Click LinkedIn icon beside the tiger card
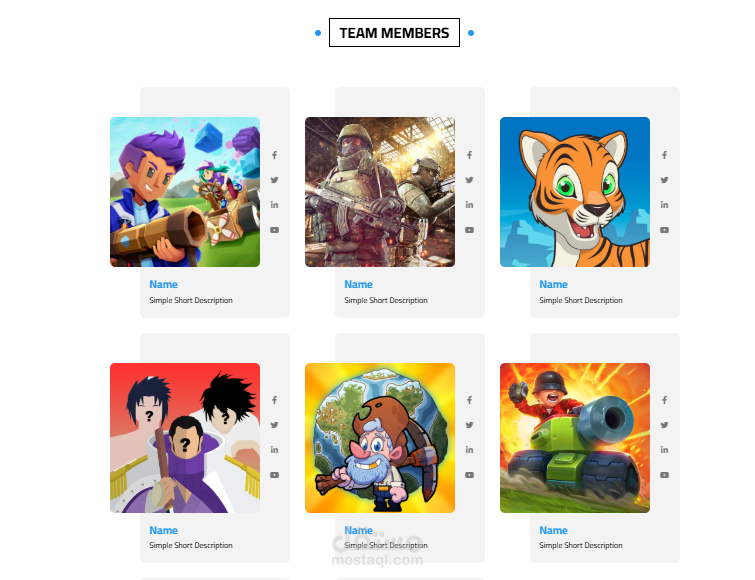 pos(664,205)
